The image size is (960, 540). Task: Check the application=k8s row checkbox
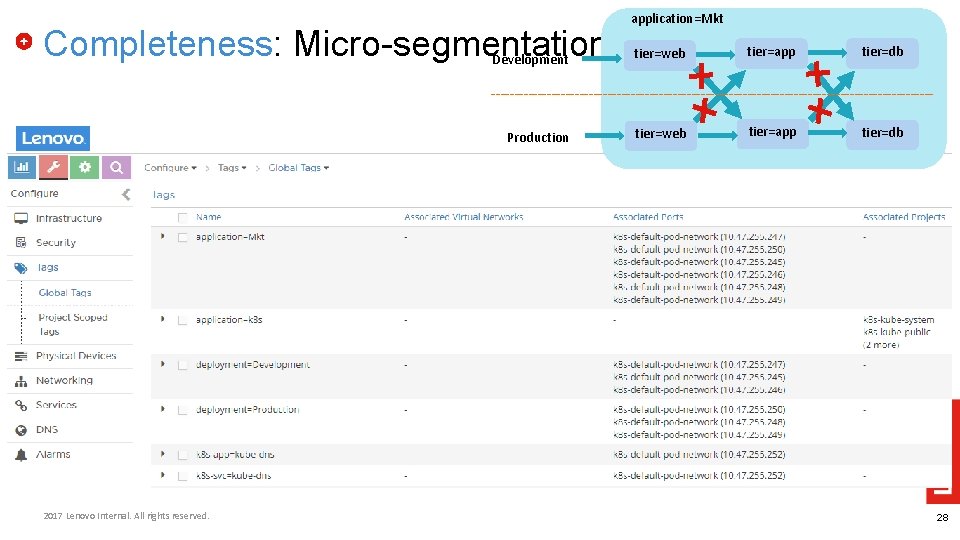pyautogui.click(x=182, y=320)
